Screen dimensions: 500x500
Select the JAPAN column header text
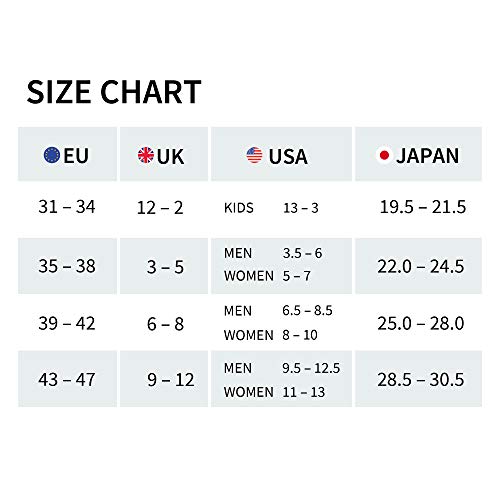click(x=428, y=156)
